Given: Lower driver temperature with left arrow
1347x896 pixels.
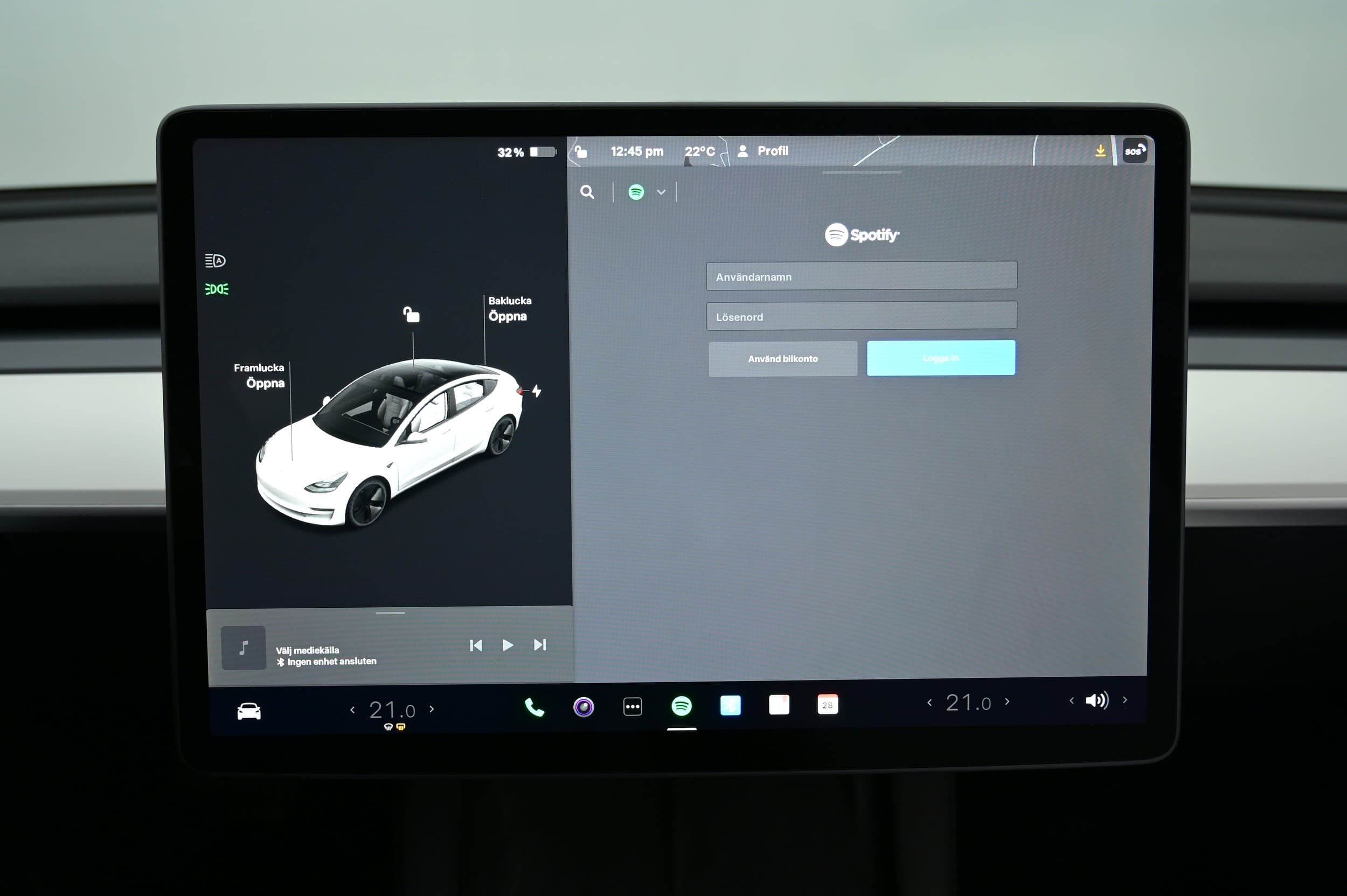Looking at the screenshot, I should (352, 710).
